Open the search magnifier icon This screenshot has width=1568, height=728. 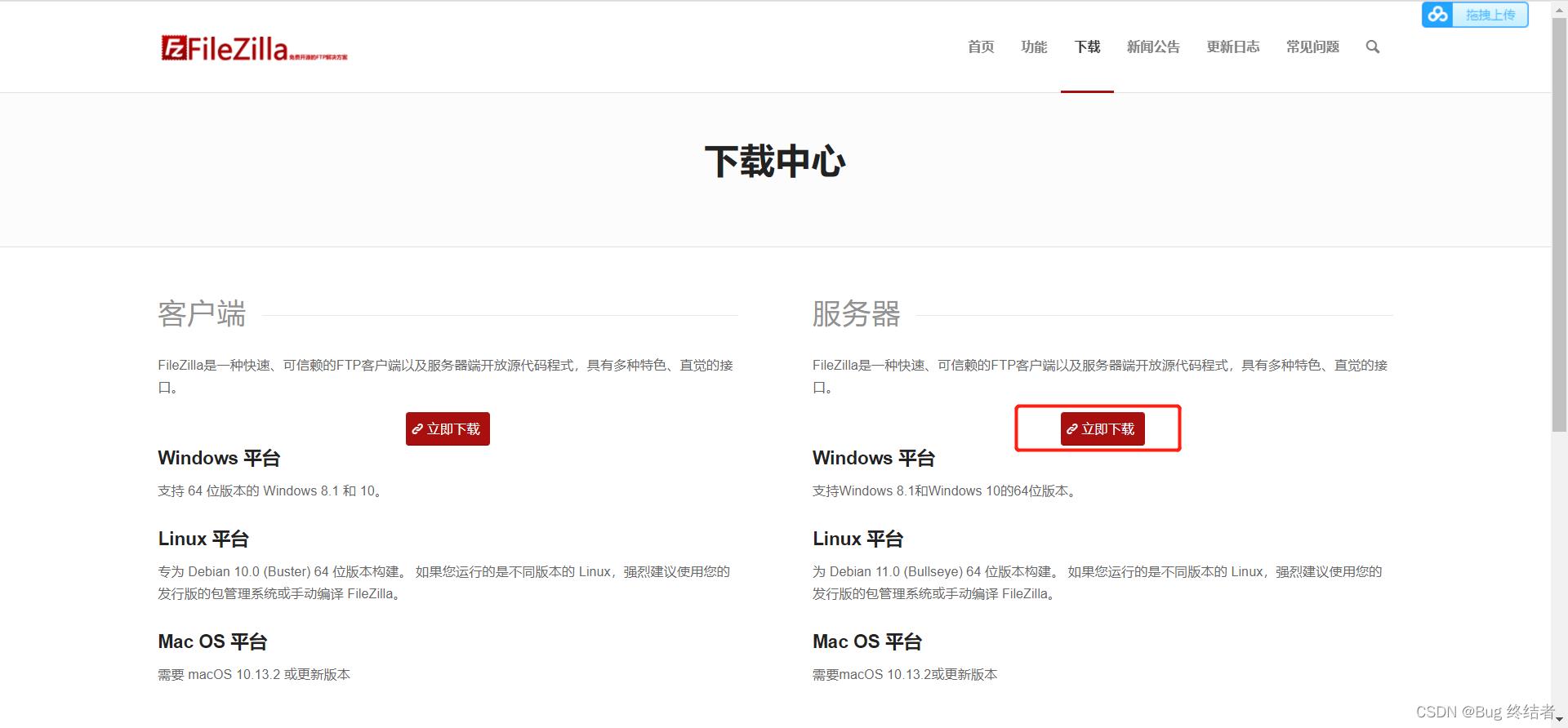(x=1373, y=47)
